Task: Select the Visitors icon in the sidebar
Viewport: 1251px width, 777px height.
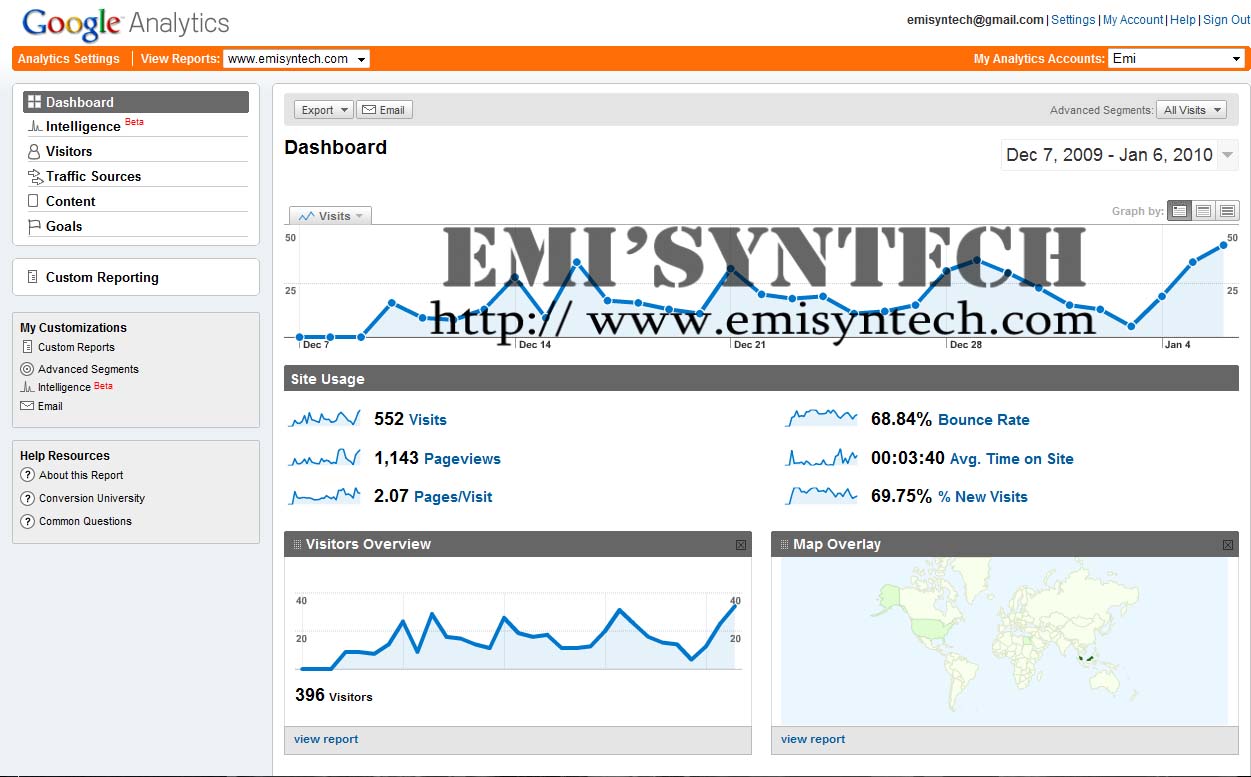Action: pos(32,151)
